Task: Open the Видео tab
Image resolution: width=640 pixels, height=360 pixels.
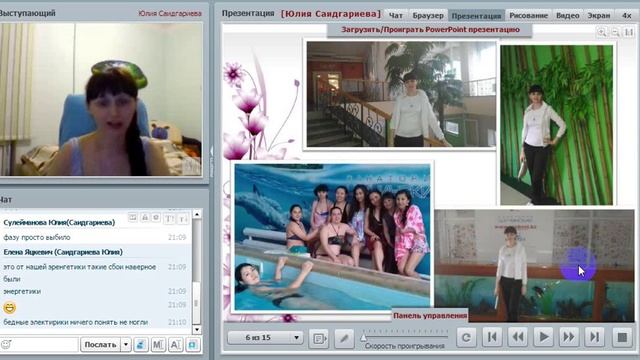Action: click(567, 16)
